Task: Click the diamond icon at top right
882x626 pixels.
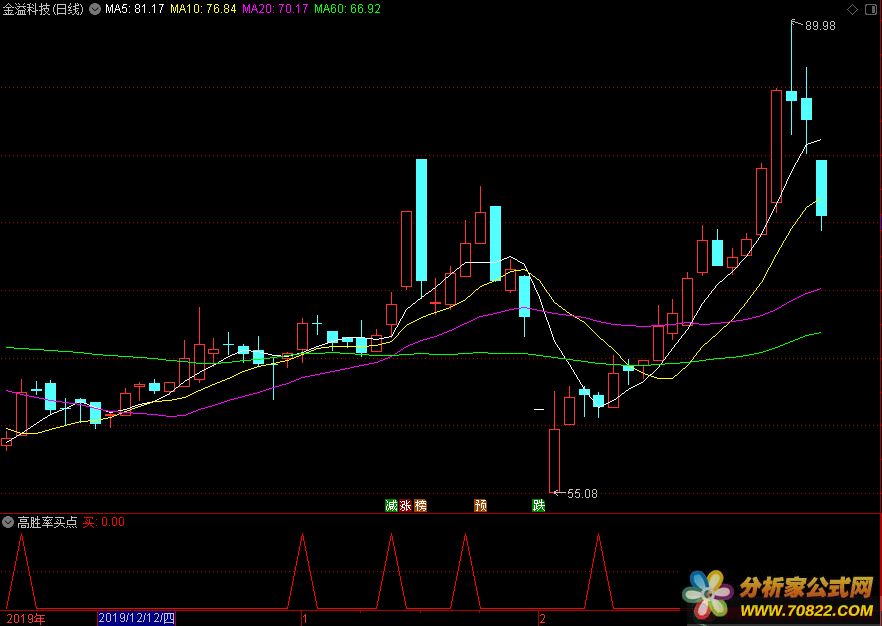Action: 852,9
